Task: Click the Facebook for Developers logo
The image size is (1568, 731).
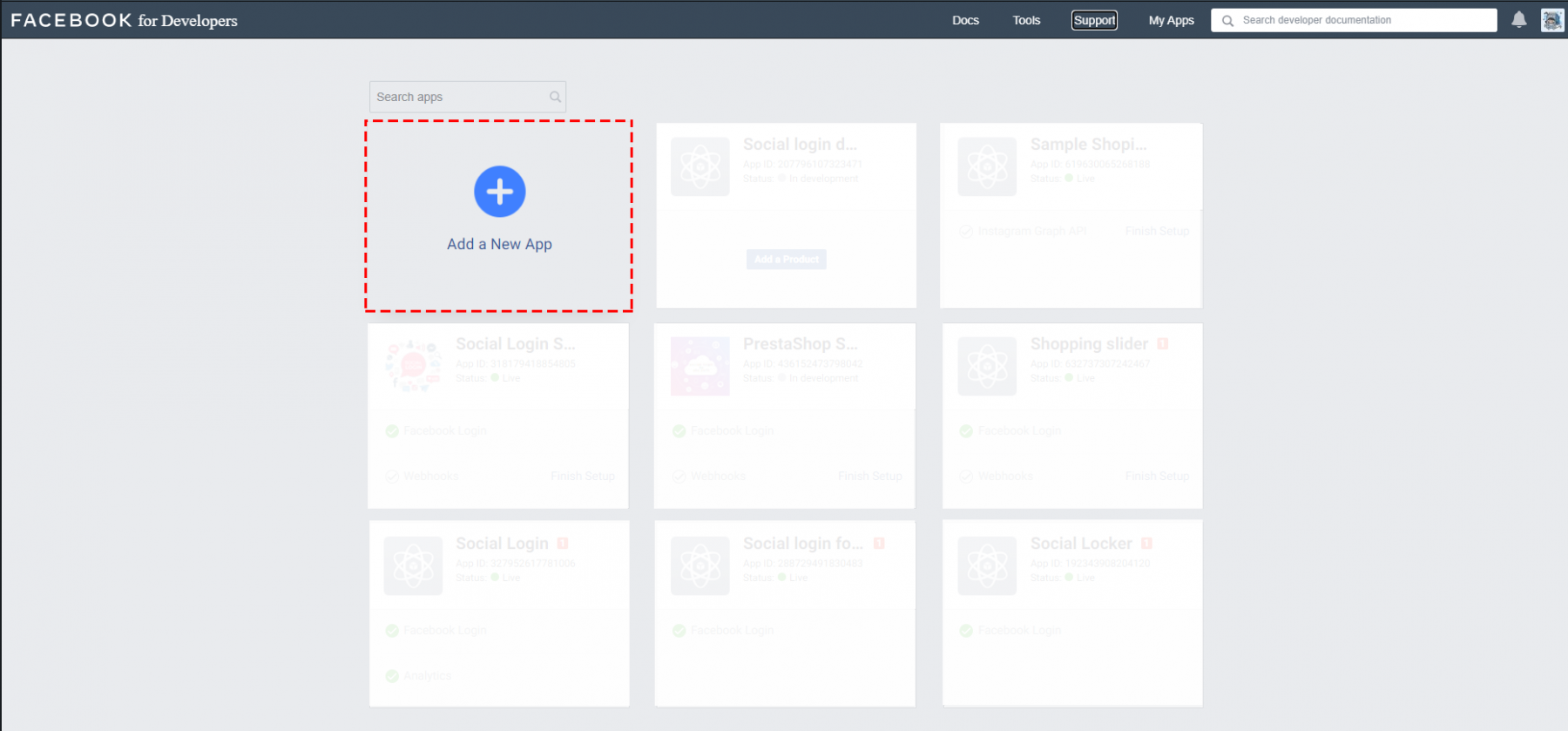Action: pyautogui.click(x=124, y=20)
